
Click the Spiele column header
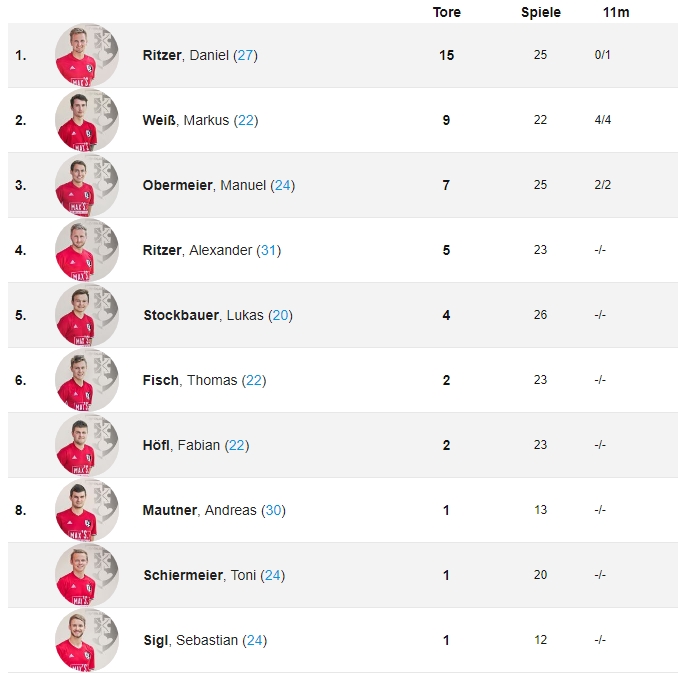click(x=540, y=12)
